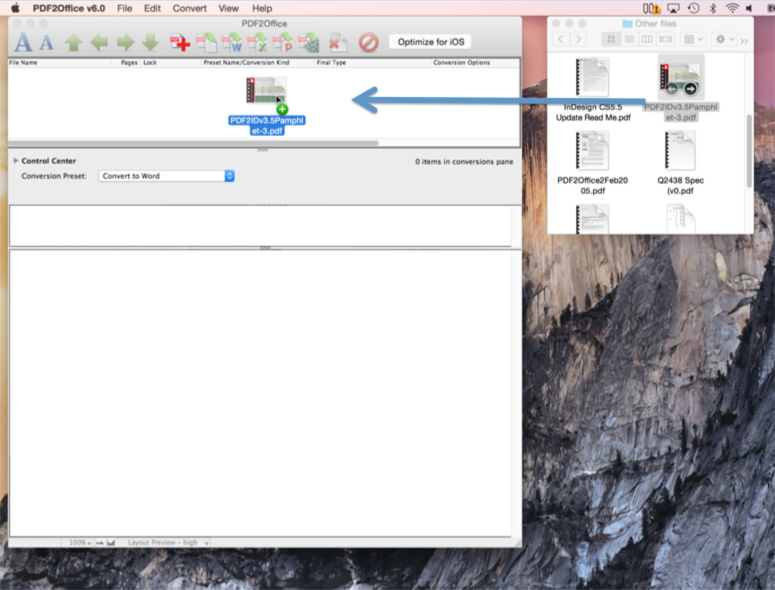Image resolution: width=775 pixels, height=590 pixels.
Task: Select the Q2438 Spec (v0.pdf file
Action: [680, 163]
